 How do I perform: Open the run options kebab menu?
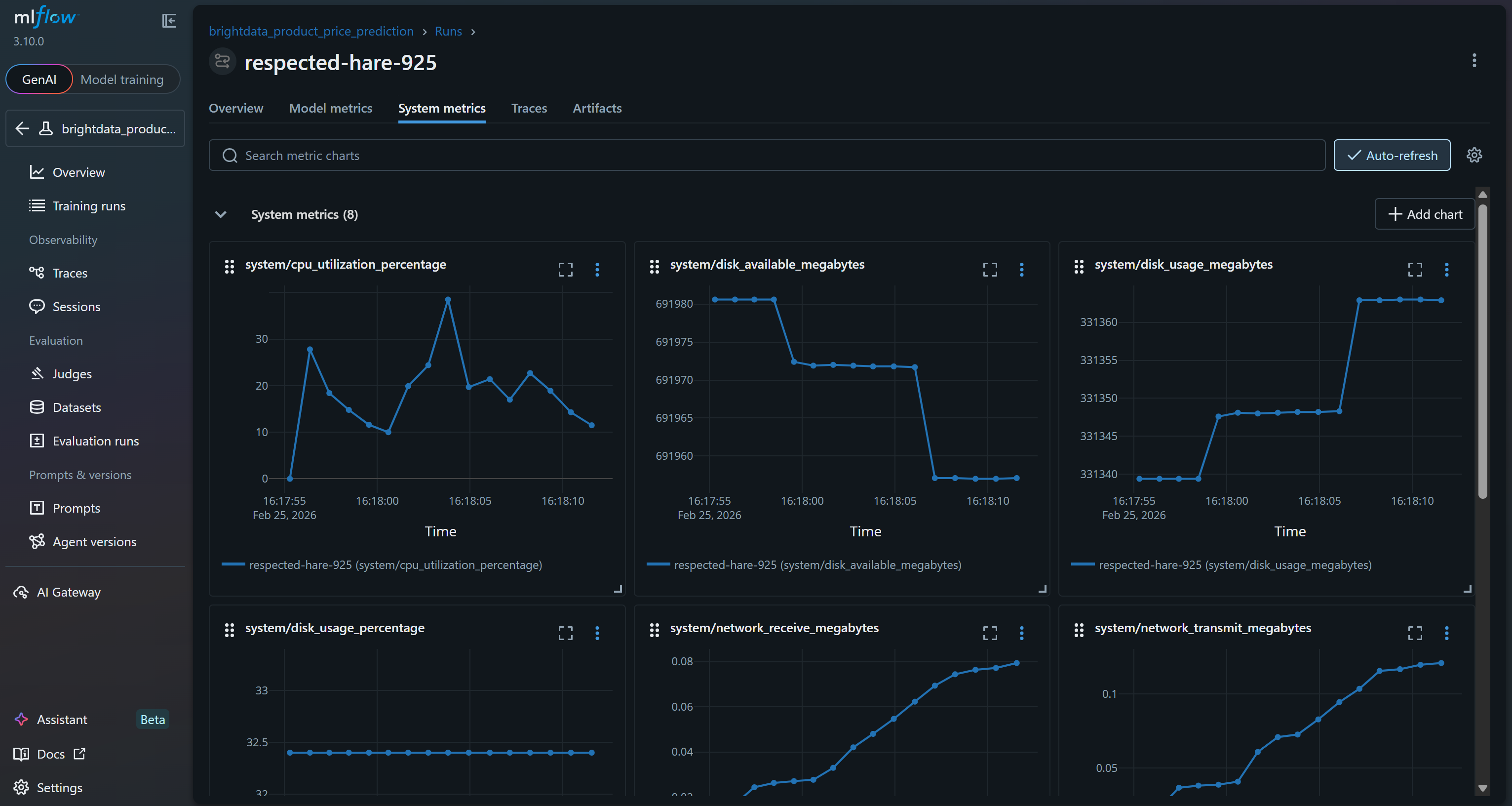pos(1474,61)
